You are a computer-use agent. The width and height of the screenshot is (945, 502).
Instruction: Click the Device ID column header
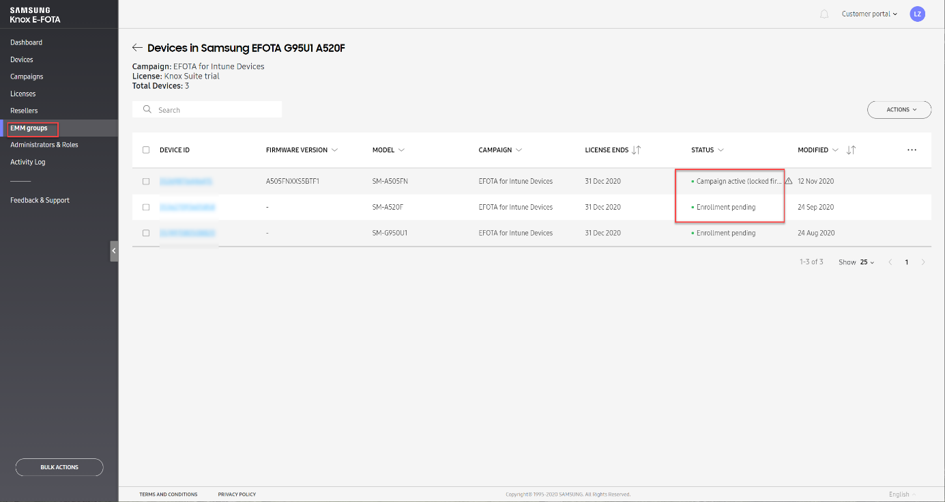(175, 150)
